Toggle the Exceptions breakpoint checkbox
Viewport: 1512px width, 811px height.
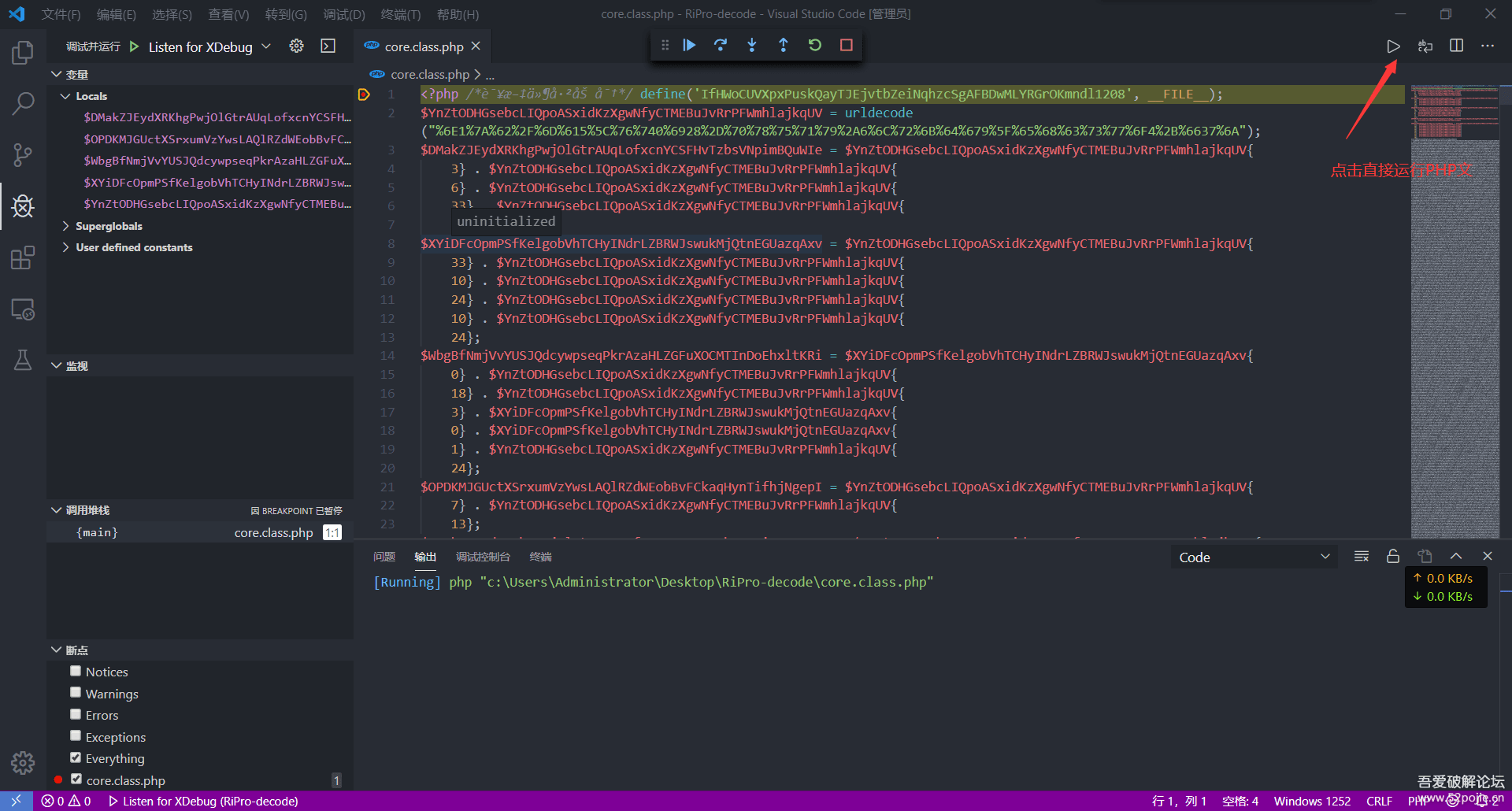pyautogui.click(x=76, y=736)
